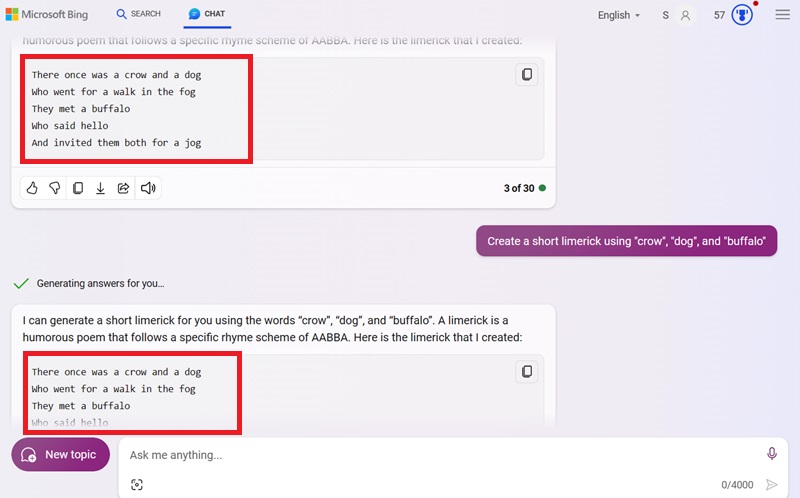Click Generating answers for you status
800x498 pixels.
point(101,283)
